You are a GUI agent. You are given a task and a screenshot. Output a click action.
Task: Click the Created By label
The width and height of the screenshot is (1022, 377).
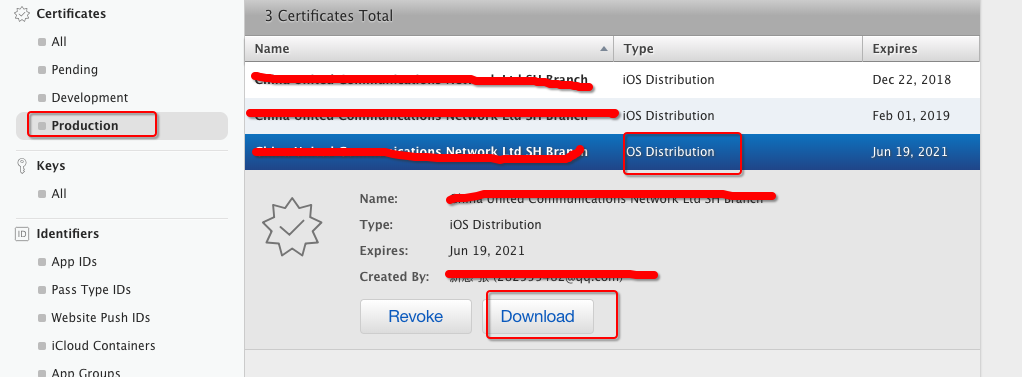click(x=394, y=277)
